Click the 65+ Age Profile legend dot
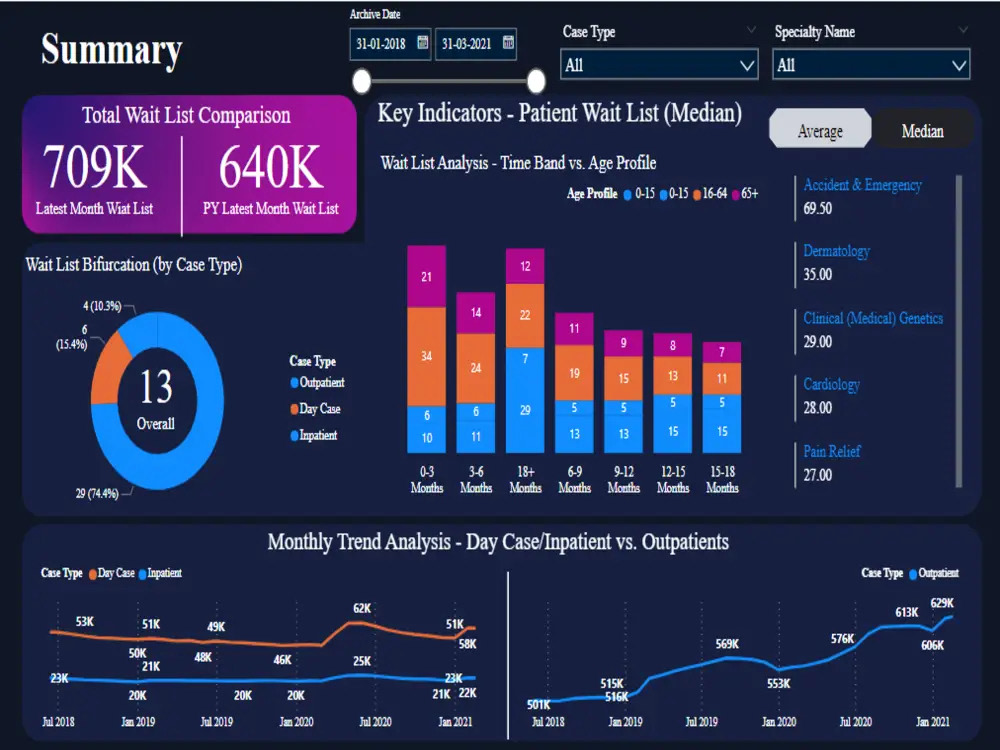 [735, 194]
